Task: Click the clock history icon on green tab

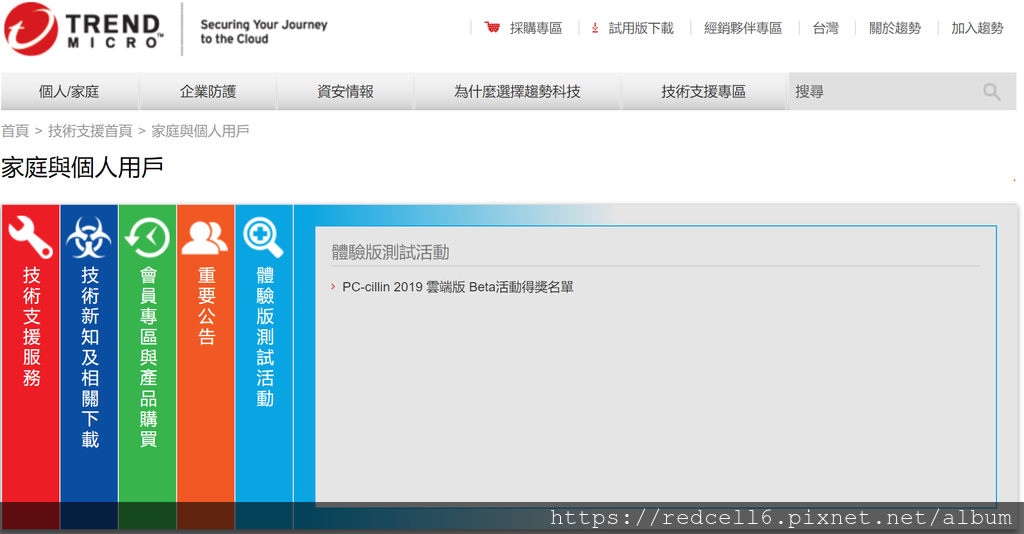Action: 147,237
